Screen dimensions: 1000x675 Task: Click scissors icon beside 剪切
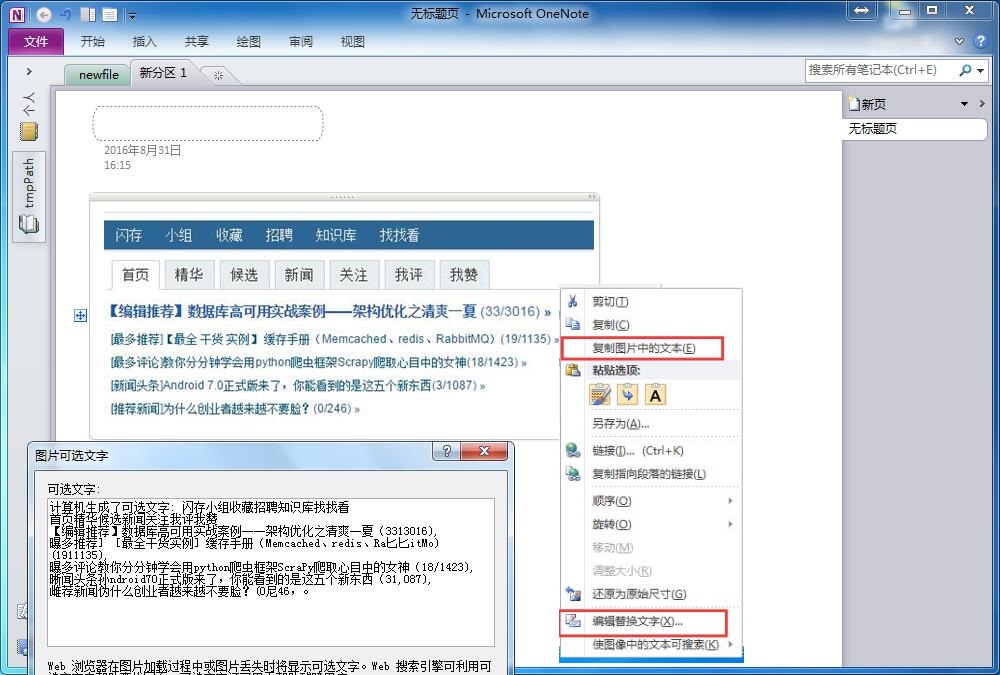tap(573, 301)
